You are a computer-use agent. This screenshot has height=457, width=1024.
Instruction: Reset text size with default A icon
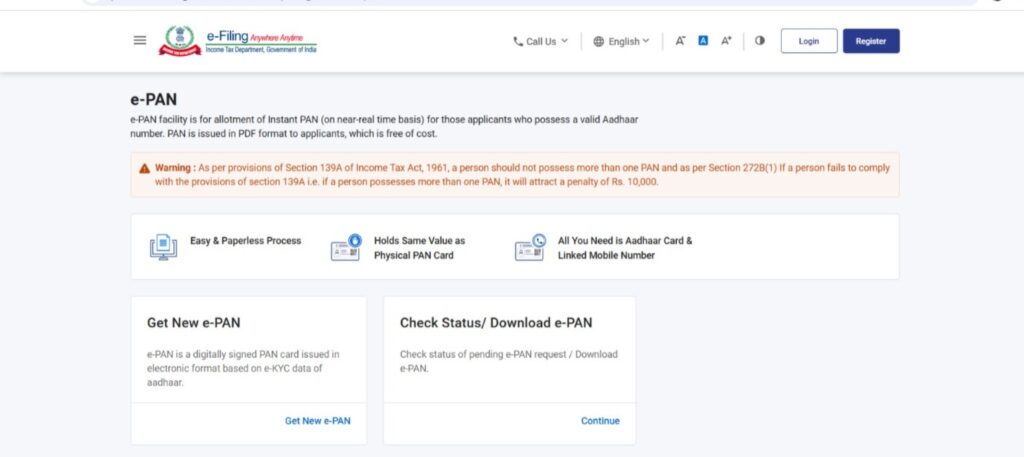703,41
